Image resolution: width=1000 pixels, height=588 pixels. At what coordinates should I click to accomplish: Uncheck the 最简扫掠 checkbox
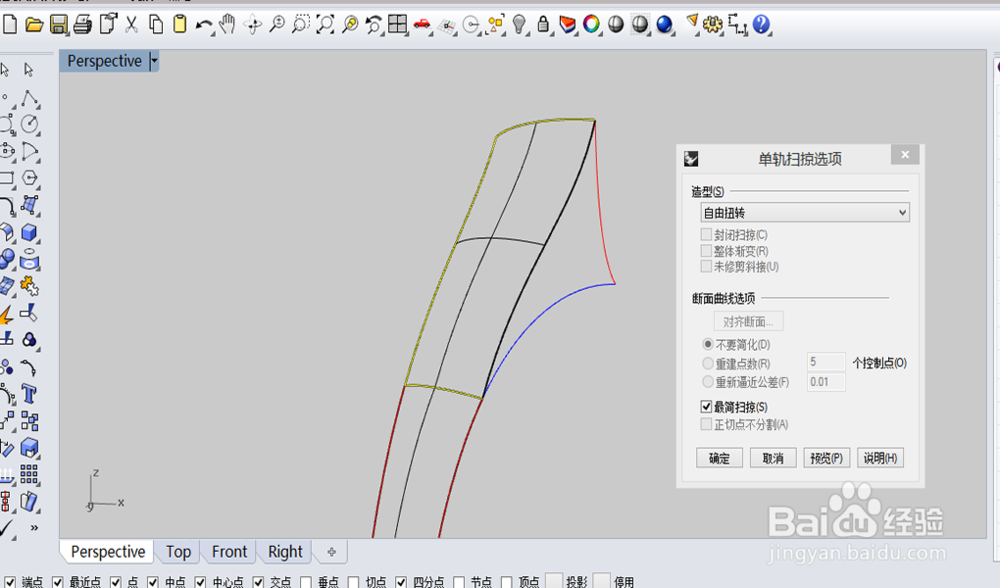pos(706,406)
